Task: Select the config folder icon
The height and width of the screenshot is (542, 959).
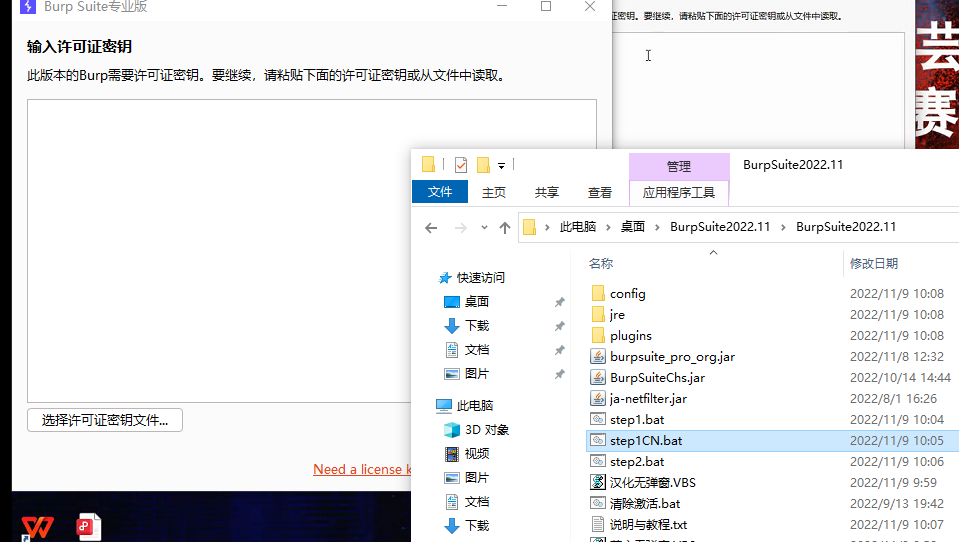Action: click(x=598, y=294)
